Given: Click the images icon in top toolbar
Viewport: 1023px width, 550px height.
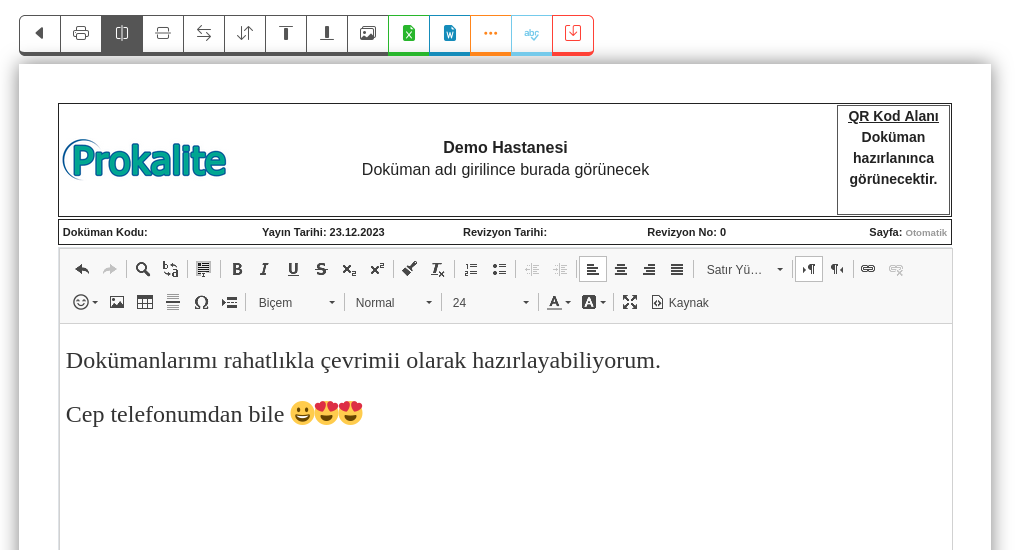Looking at the screenshot, I should click(368, 33).
